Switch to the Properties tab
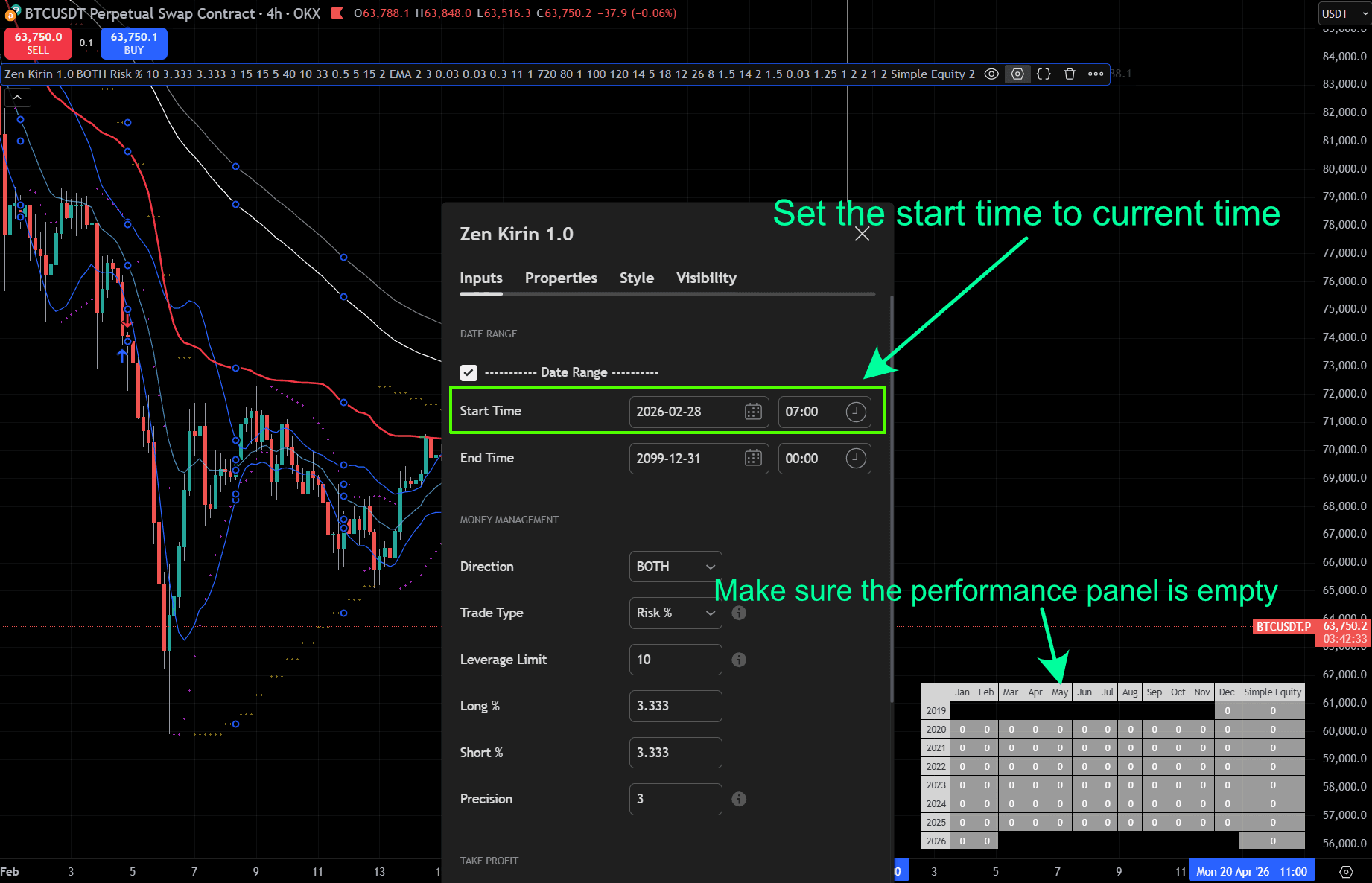The image size is (1372, 883). pyautogui.click(x=561, y=278)
